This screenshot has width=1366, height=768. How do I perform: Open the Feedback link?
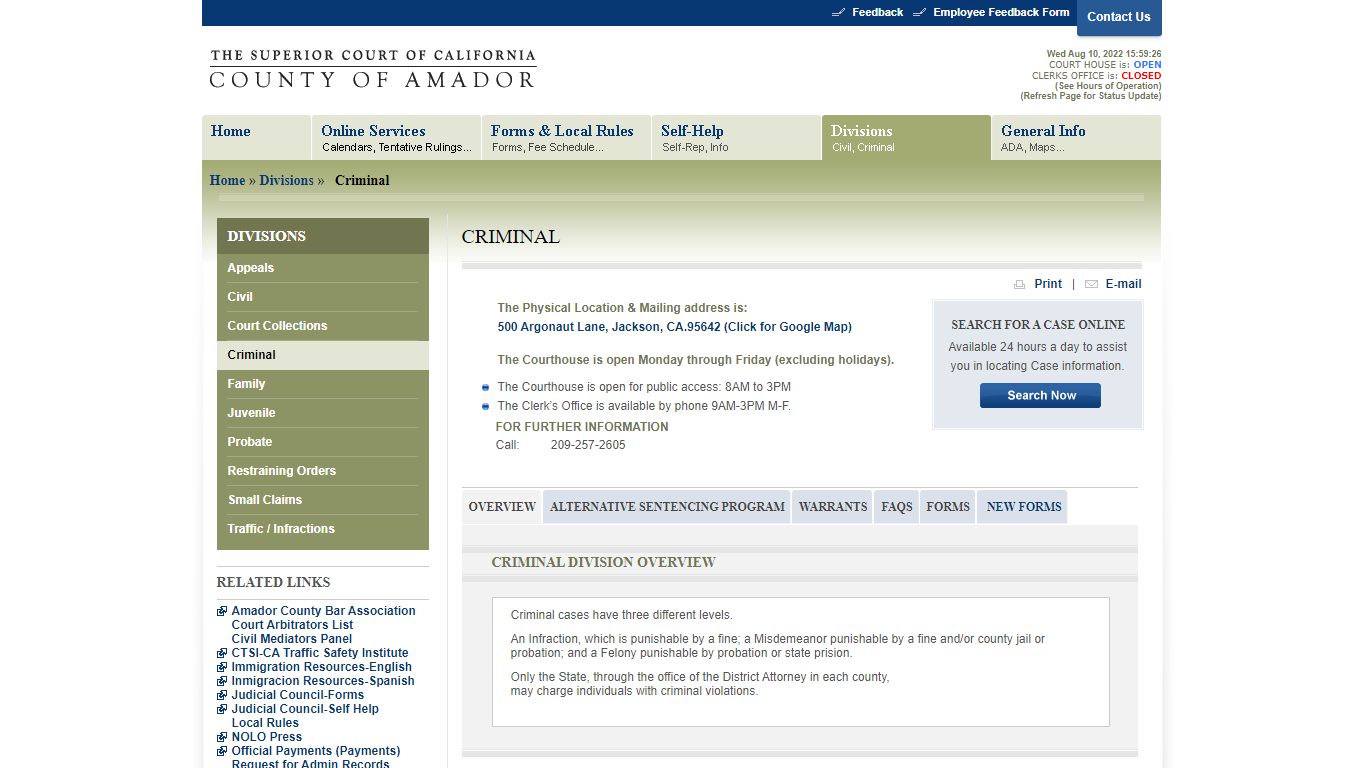[x=877, y=13]
